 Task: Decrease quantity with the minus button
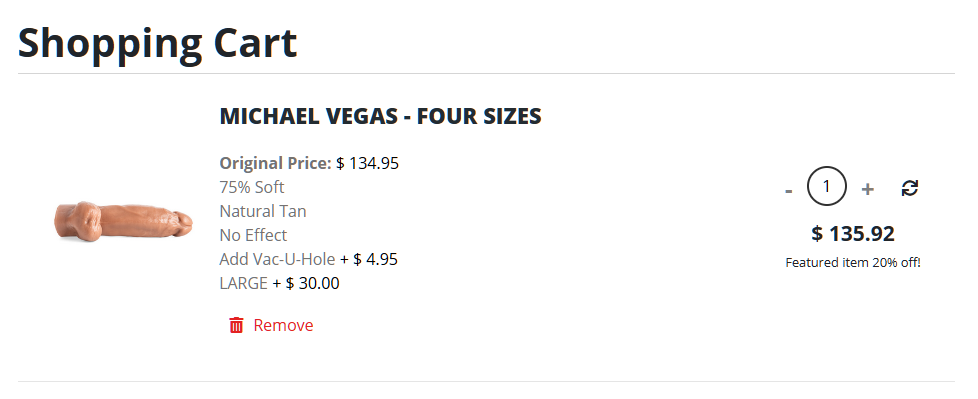pos(788,190)
